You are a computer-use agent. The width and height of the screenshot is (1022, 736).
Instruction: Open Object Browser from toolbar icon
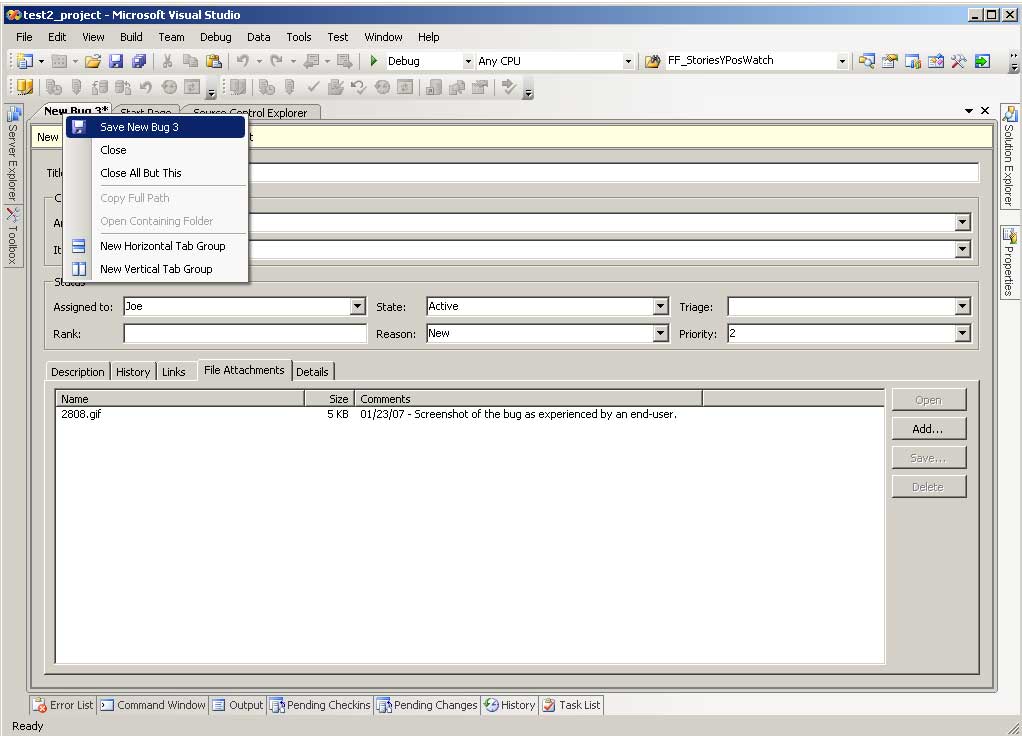tap(936, 61)
